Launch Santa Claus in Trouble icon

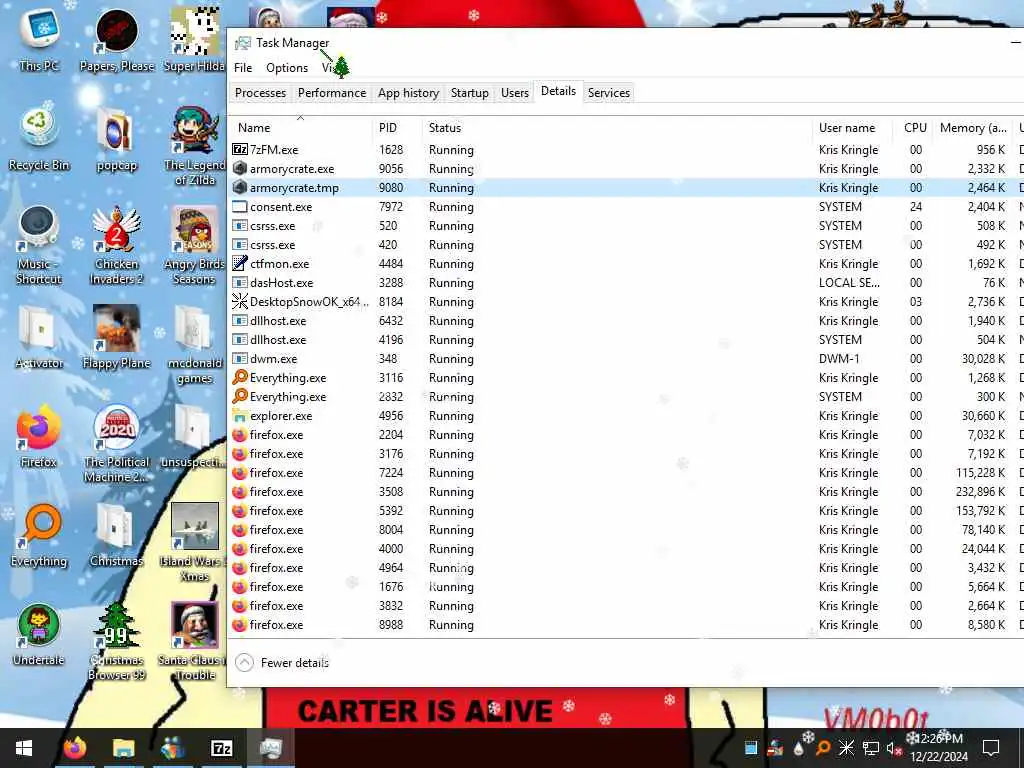(x=194, y=640)
